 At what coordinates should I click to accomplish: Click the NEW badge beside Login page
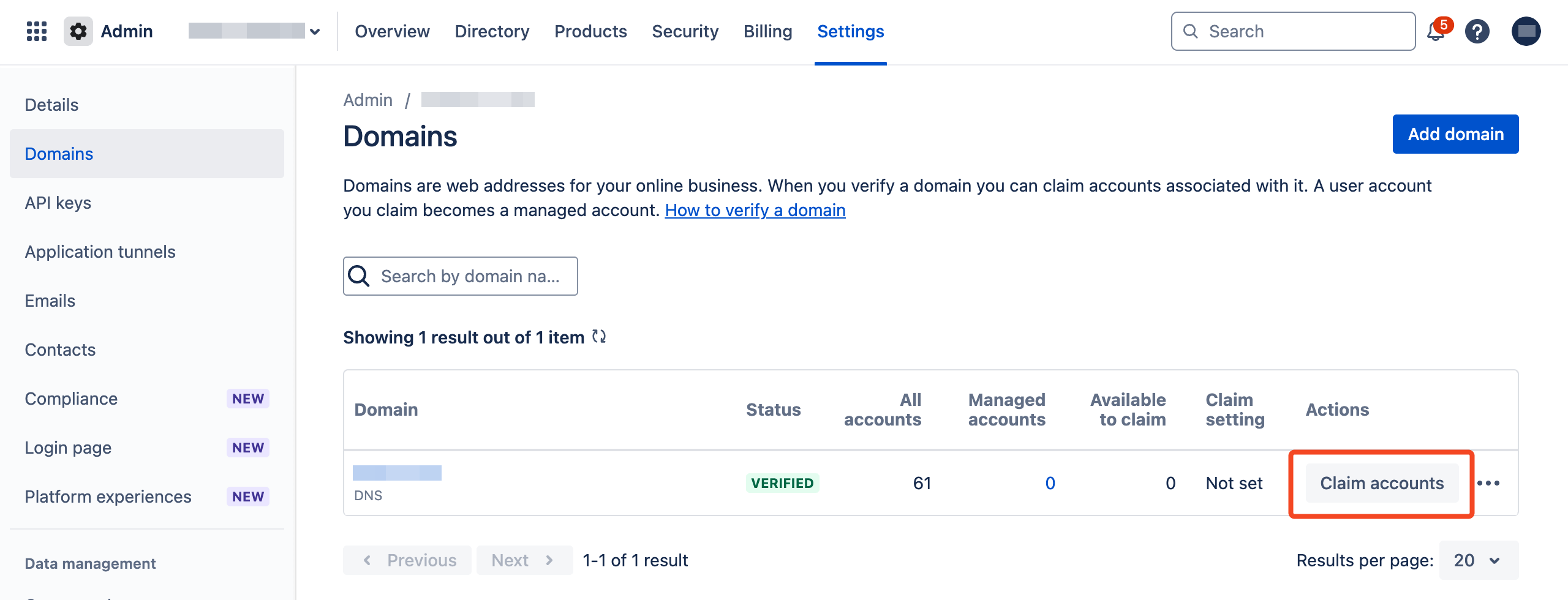click(x=248, y=448)
